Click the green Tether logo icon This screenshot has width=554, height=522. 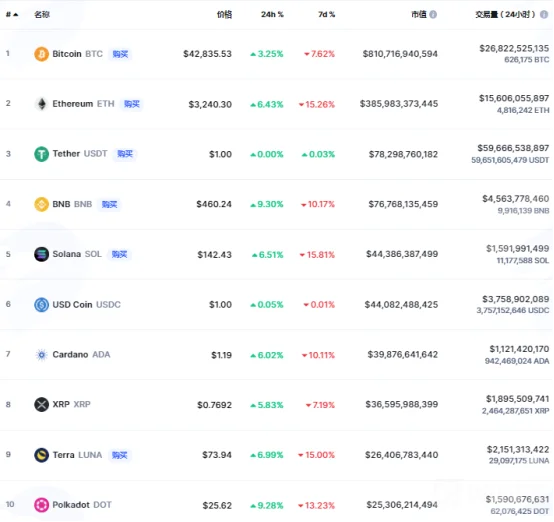point(41,154)
